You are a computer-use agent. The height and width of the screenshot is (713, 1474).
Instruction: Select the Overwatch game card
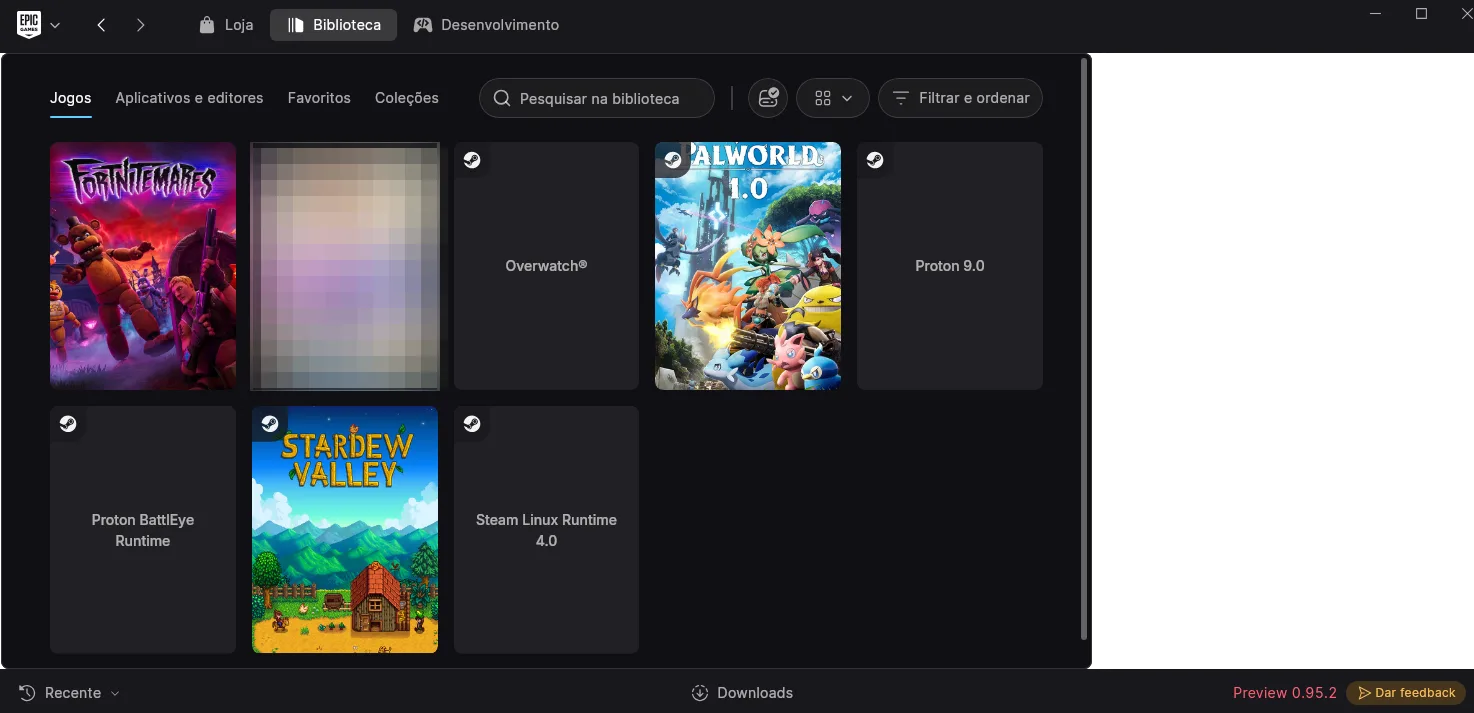(x=546, y=266)
